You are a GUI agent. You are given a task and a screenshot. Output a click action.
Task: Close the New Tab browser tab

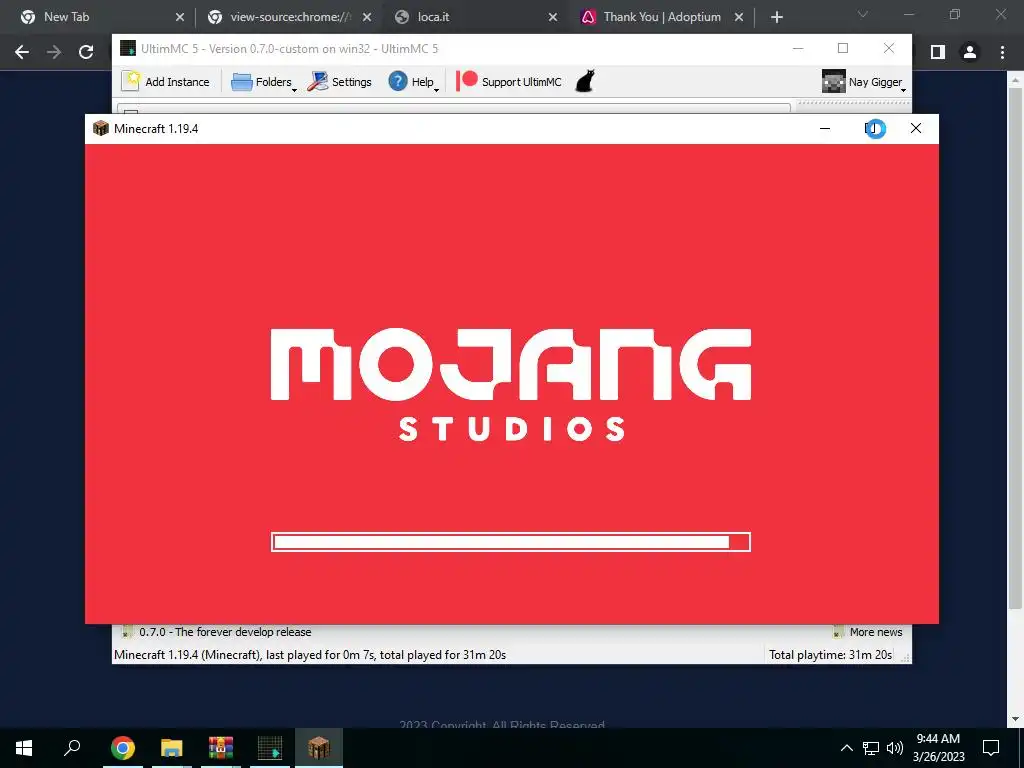point(180,17)
